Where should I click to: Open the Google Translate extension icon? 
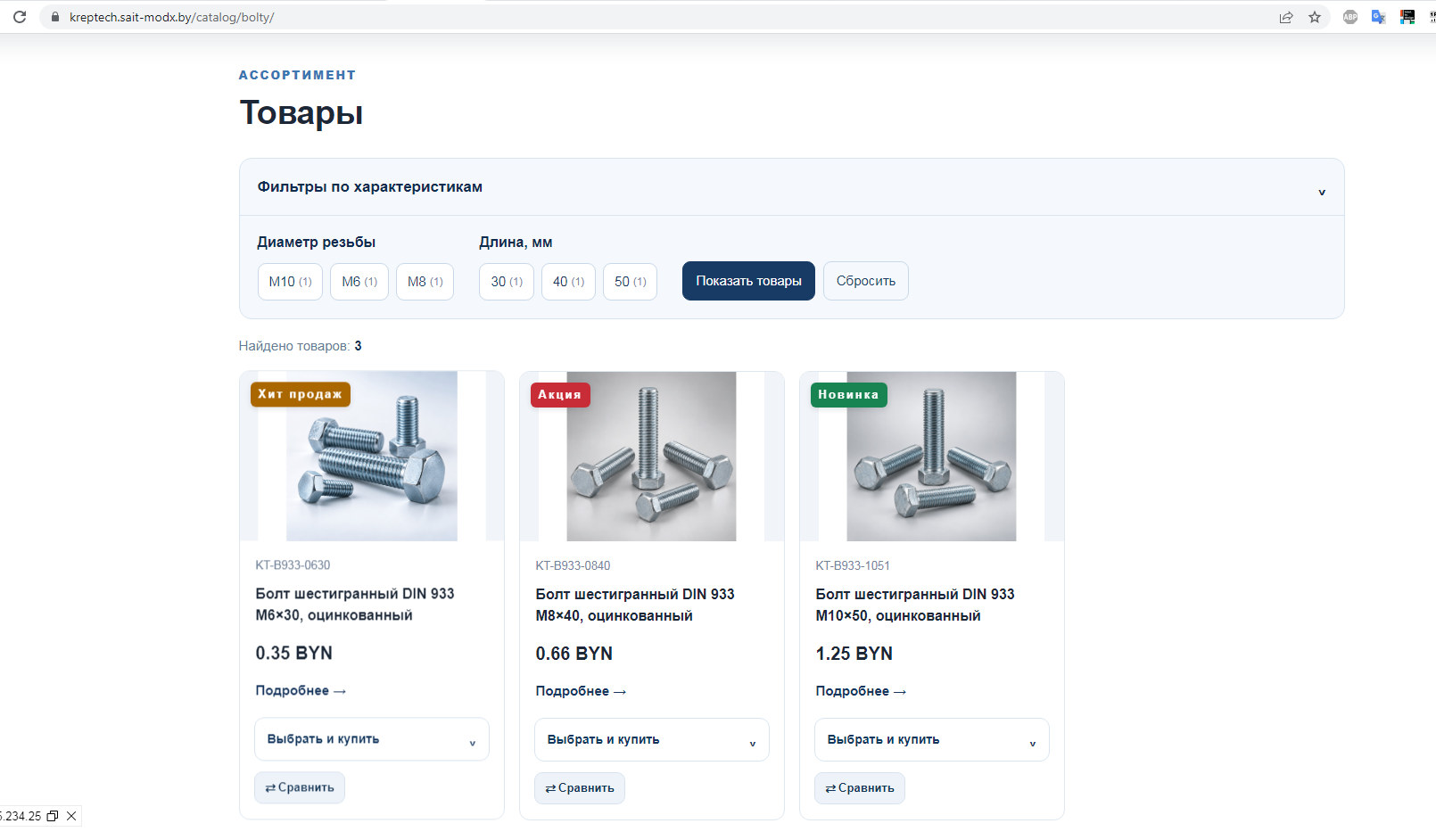pyautogui.click(x=1379, y=17)
